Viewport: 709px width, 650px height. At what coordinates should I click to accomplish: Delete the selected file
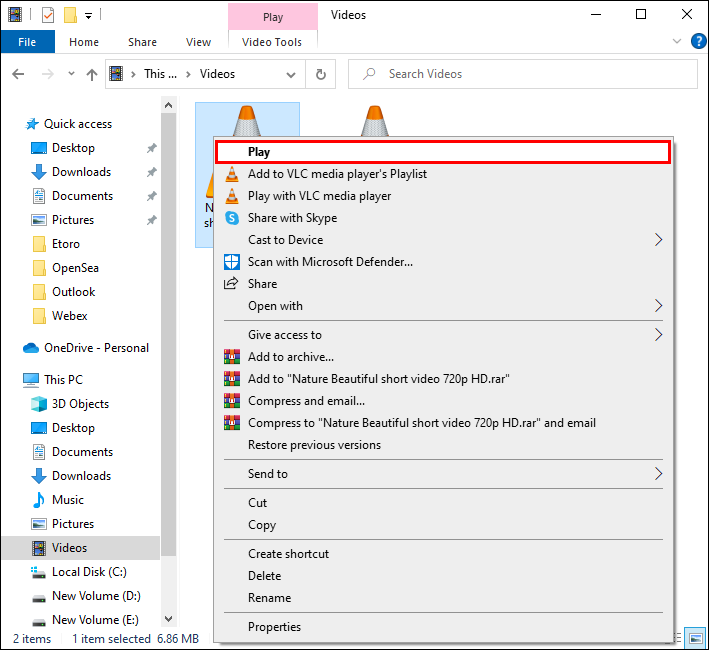pyautogui.click(x=443, y=576)
